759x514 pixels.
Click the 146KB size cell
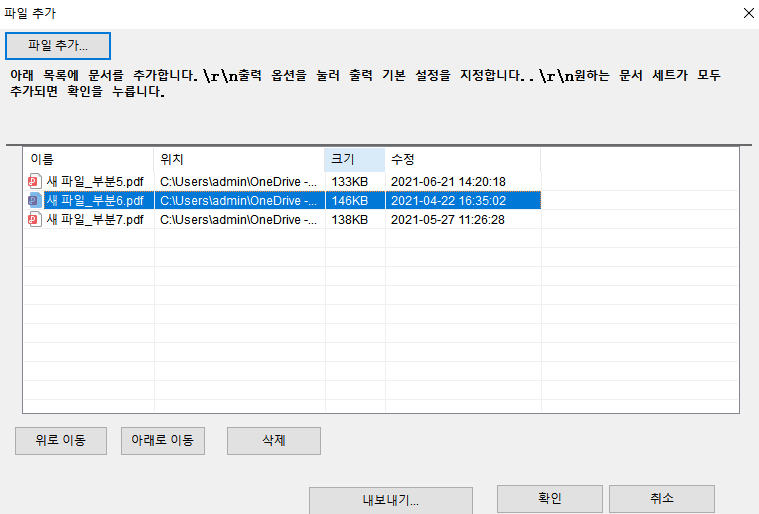[349, 200]
